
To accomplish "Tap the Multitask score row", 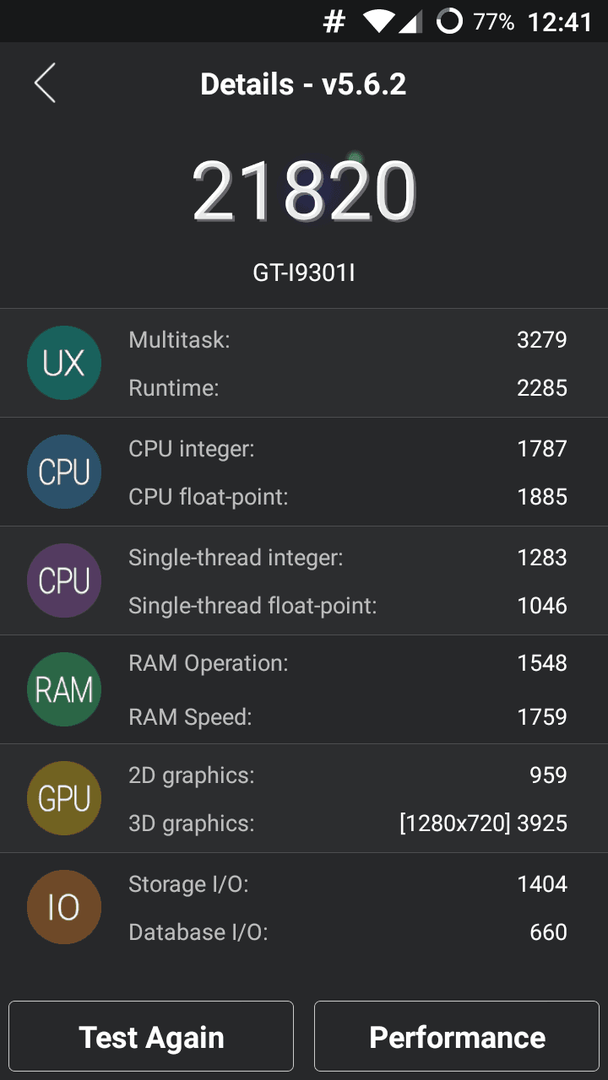I will (348, 340).
